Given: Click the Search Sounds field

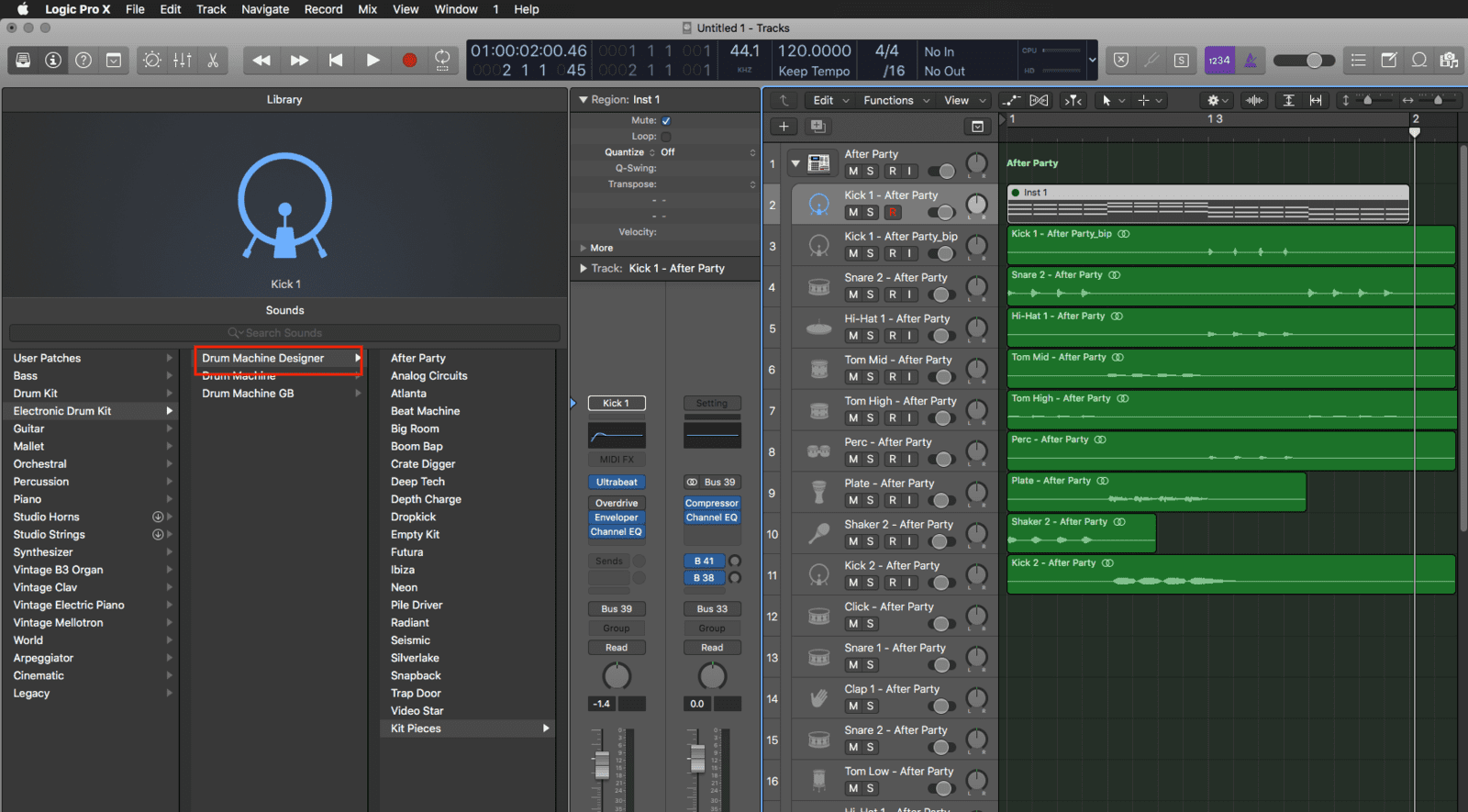Looking at the screenshot, I should [x=284, y=333].
